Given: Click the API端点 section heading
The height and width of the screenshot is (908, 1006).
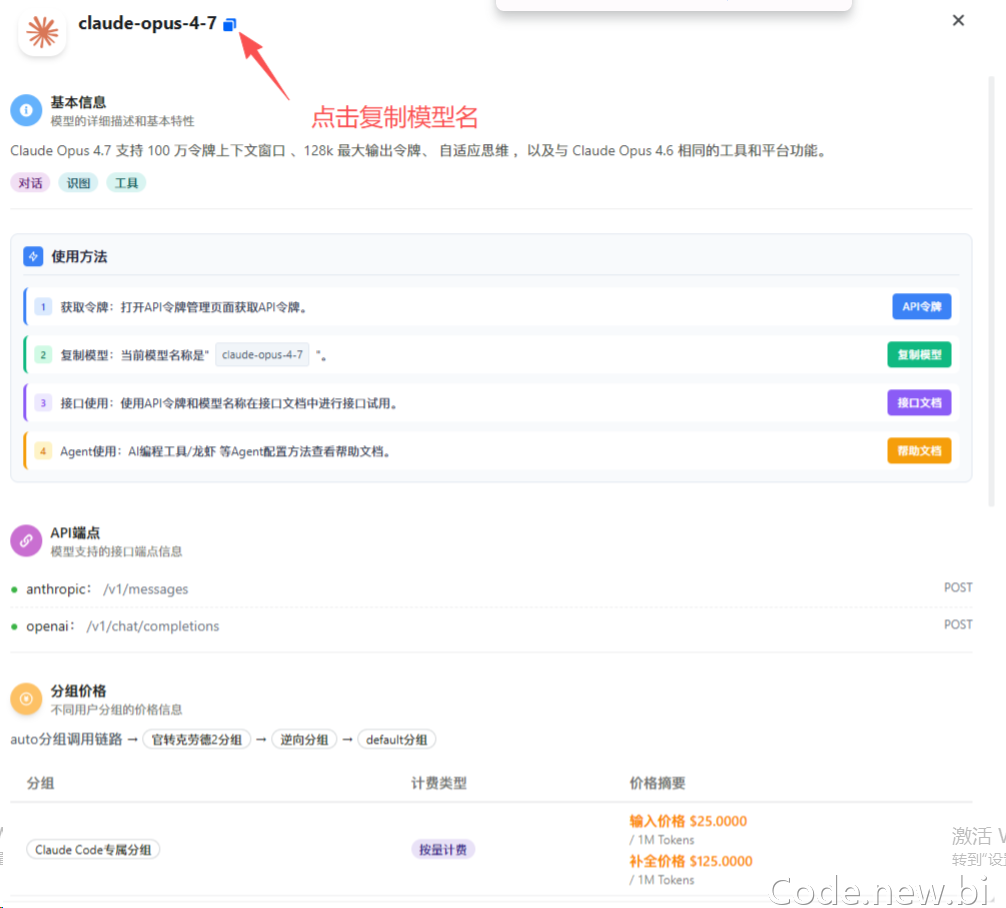Looking at the screenshot, I should 76,533.
